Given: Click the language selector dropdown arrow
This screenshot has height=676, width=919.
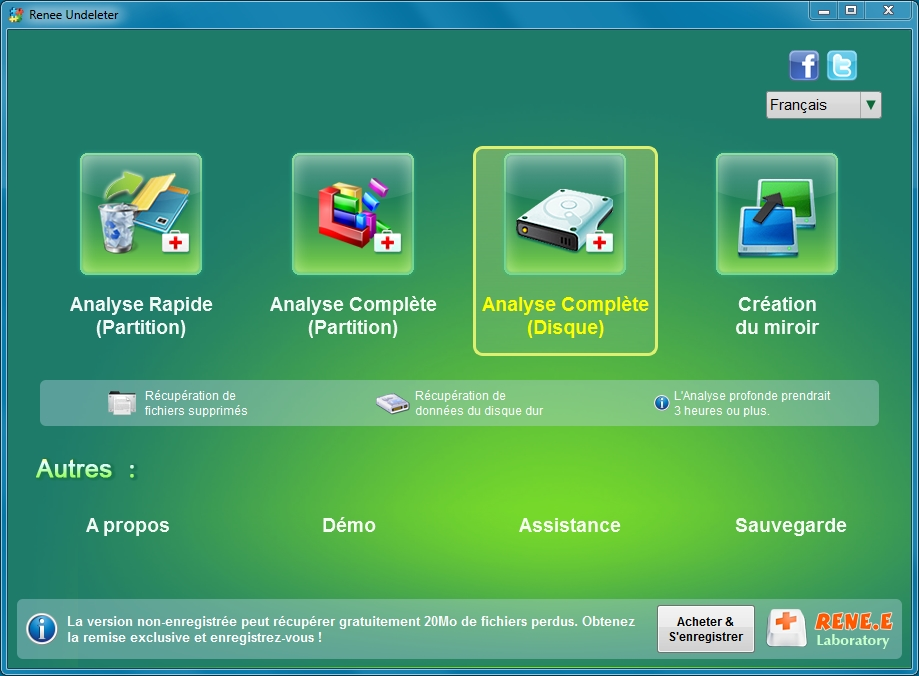Looking at the screenshot, I should [x=870, y=104].
